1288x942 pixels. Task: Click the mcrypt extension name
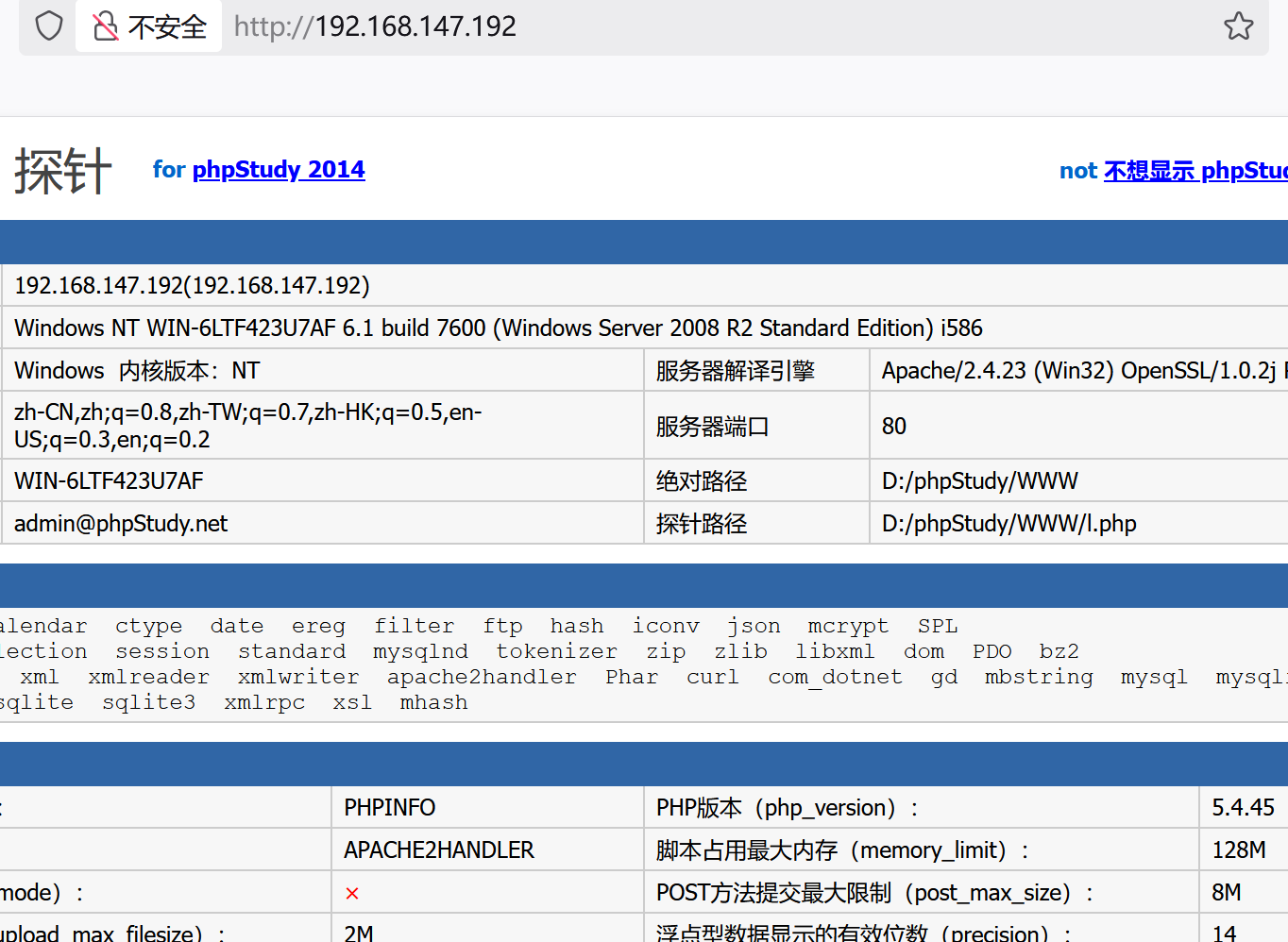[x=848, y=626]
